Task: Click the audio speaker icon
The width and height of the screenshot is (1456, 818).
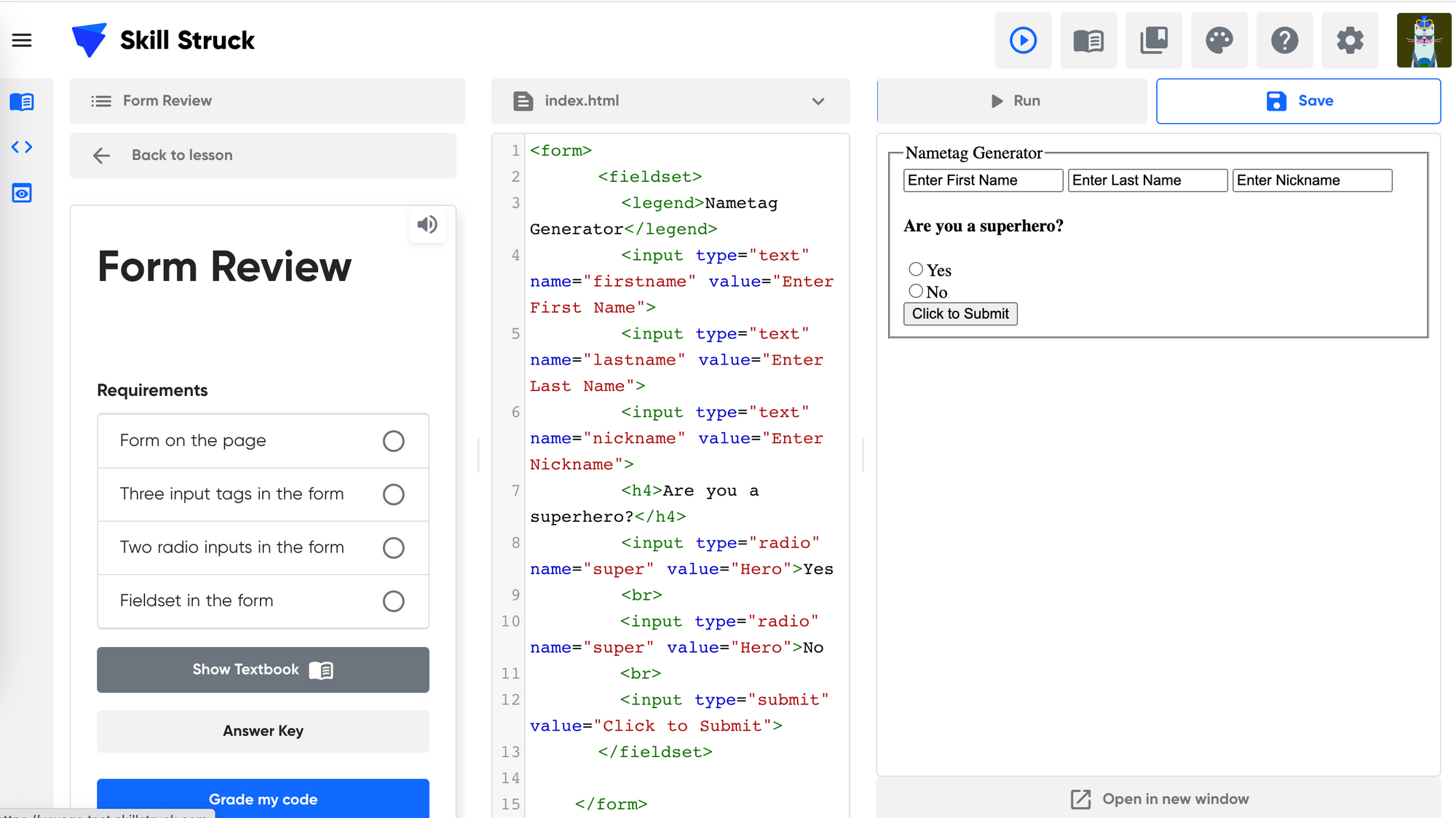Action: coord(427,225)
